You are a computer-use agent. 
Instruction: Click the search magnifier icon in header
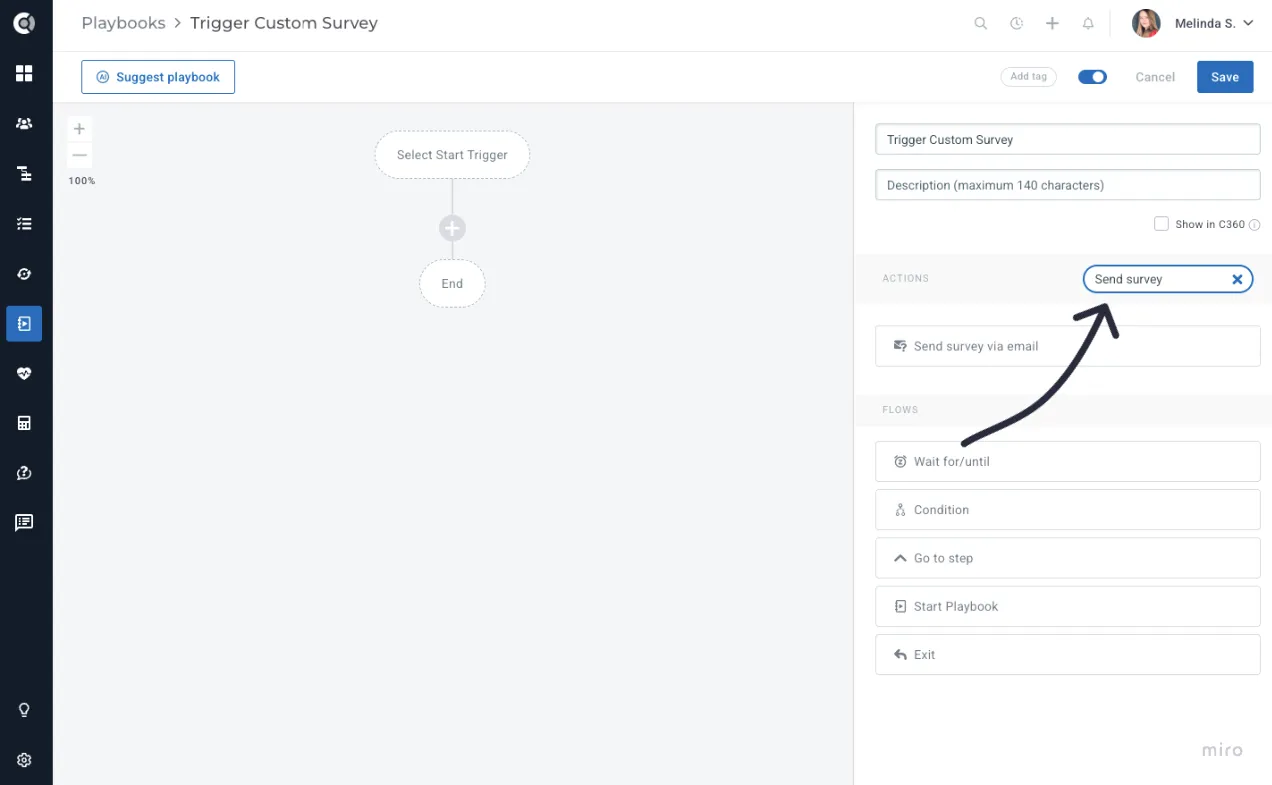click(x=981, y=23)
